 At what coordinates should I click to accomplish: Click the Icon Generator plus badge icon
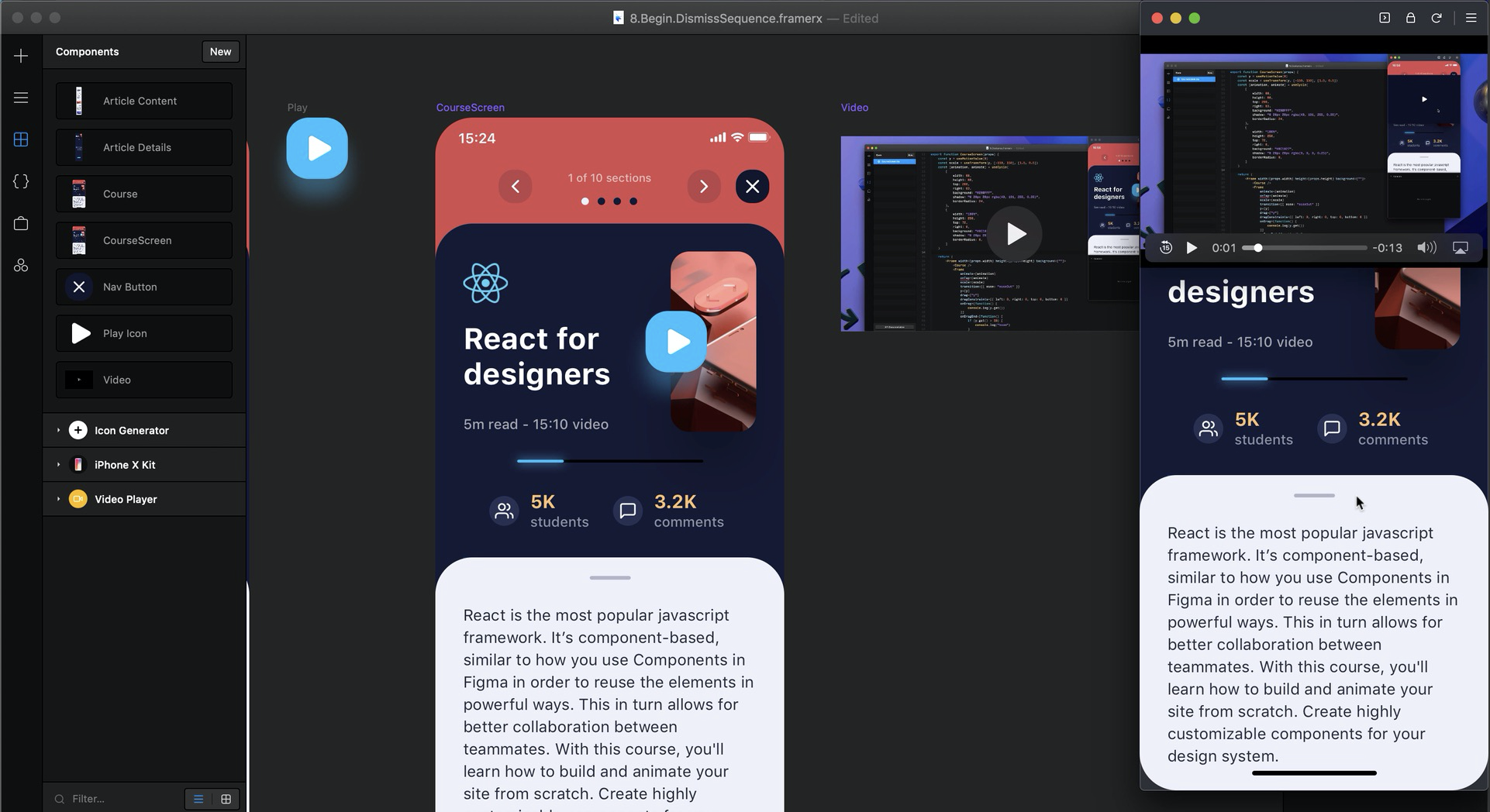click(x=78, y=430)
